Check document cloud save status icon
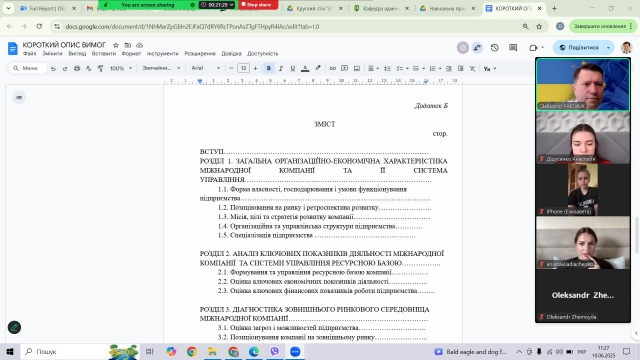Screen dimensions: 640x360 (140, 45)
